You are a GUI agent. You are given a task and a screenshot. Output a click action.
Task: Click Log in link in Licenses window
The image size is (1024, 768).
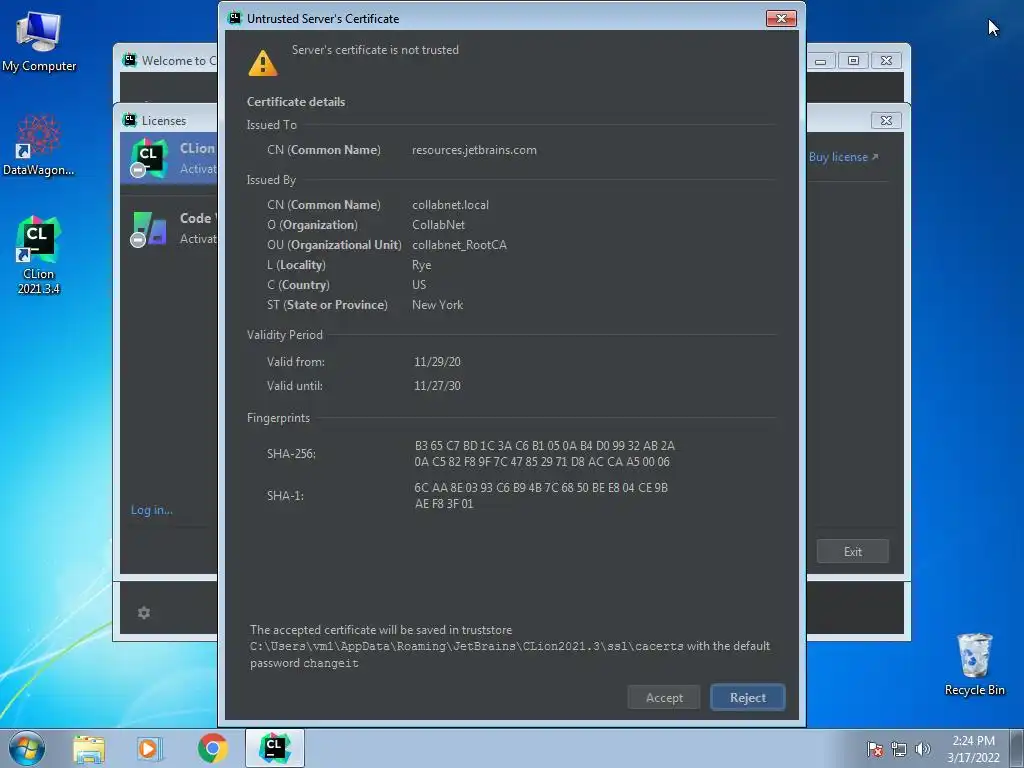pos(152,509)
